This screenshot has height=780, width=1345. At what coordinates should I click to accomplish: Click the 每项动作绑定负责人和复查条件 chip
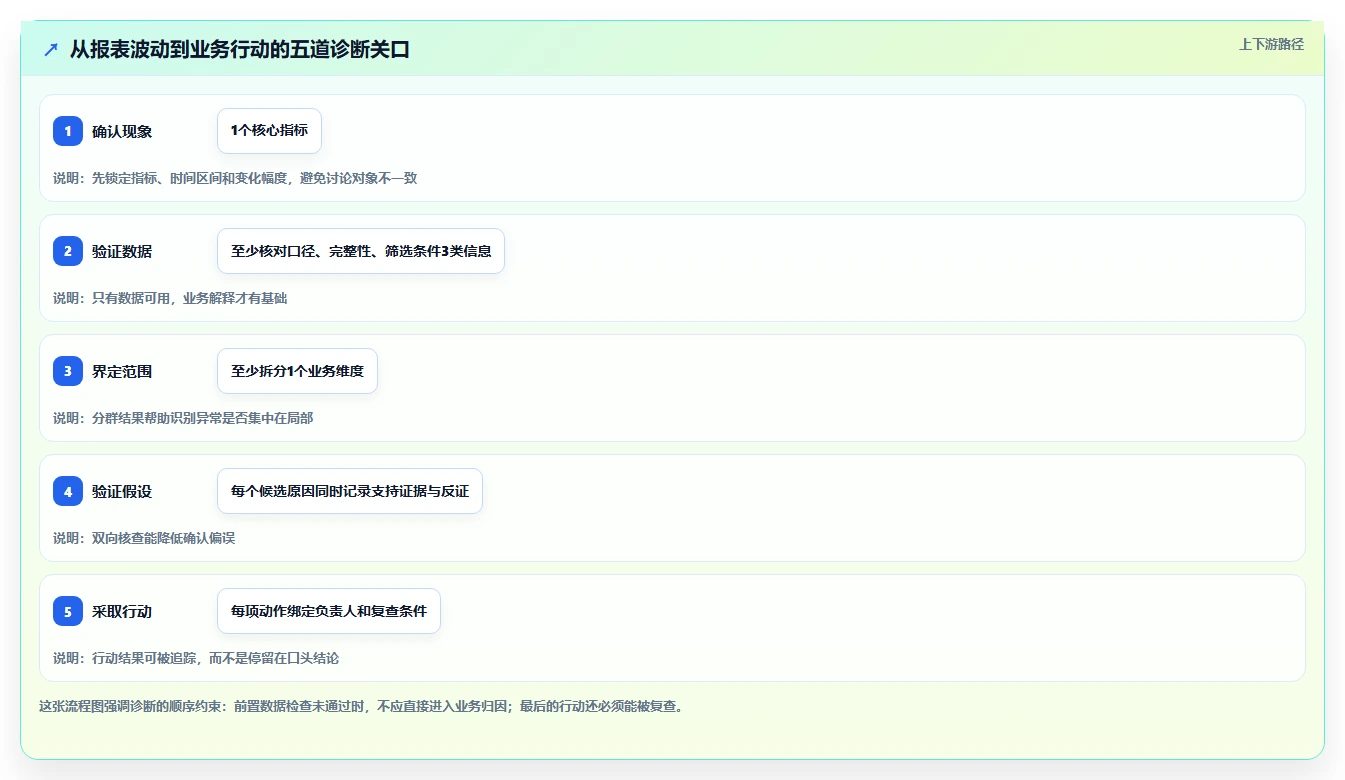[x=329, y=611]
